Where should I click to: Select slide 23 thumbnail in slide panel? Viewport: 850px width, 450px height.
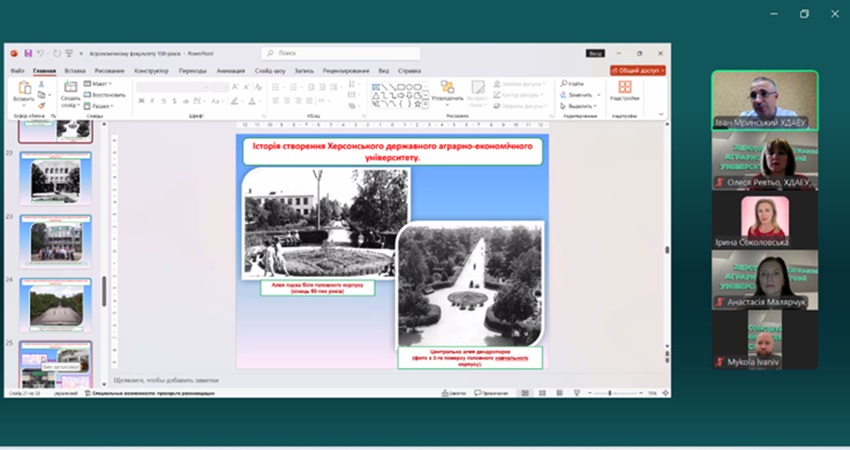click(56, 241)
